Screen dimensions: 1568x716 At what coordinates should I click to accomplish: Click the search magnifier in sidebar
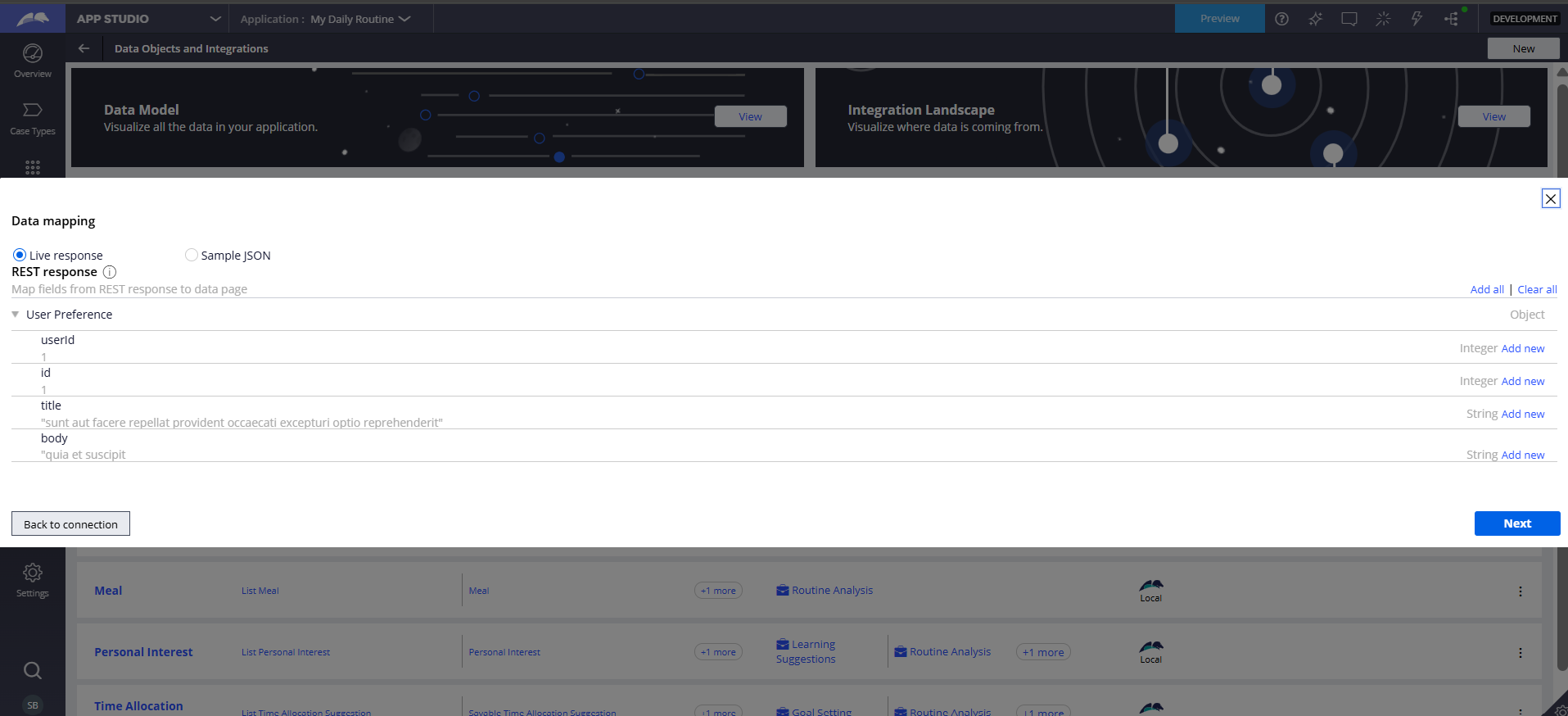(33, 670)
